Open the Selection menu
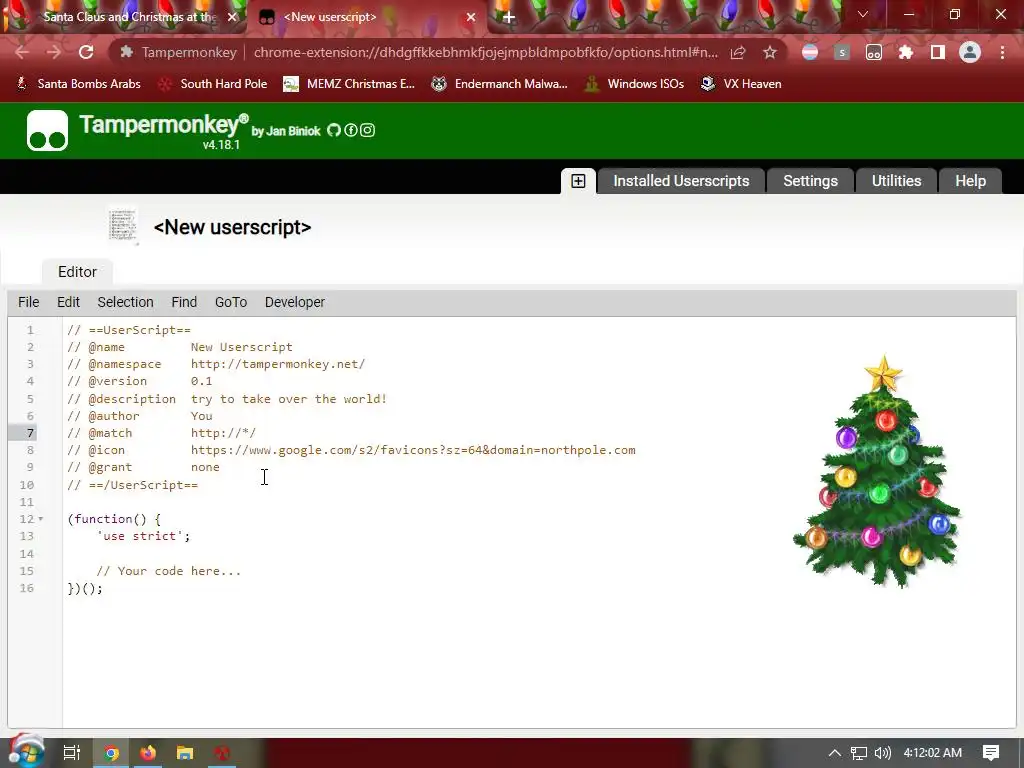Image resolution: width=1024 pixels, height=768 pixels. pos(125,302)
